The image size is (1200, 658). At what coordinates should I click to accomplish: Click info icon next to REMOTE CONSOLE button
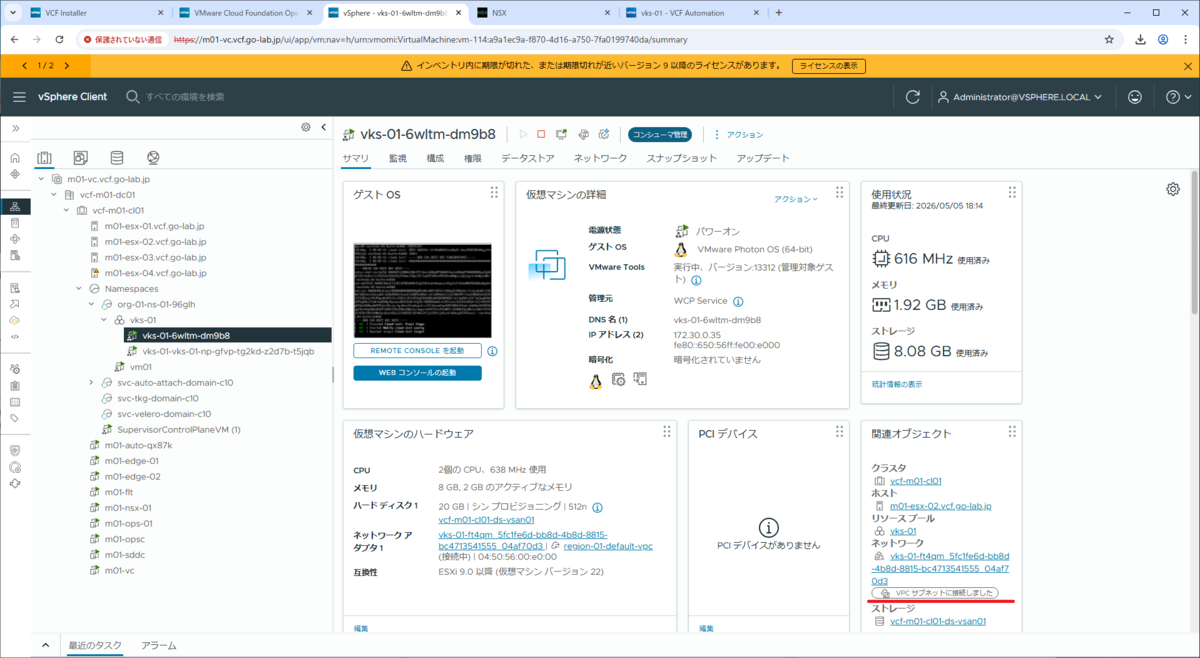coord(492,351)
